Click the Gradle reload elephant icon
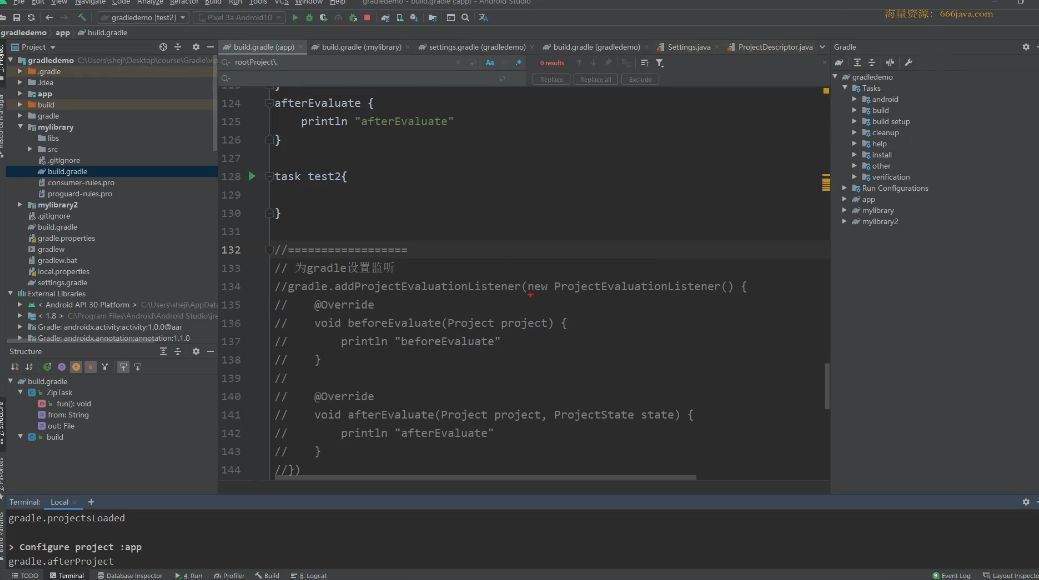Screen dimensions: 1039x580 point(839,62)
